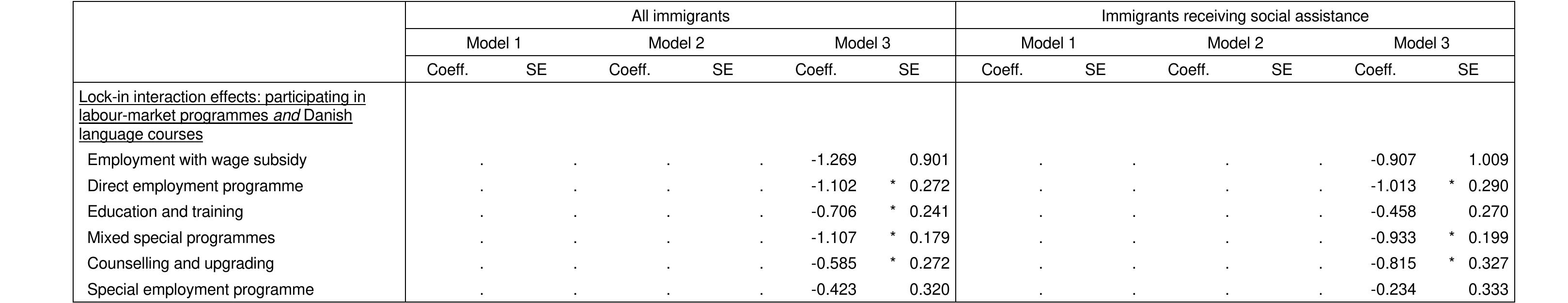Select the coefficient cell showing -0.815
This screenshot has width=1568, height=303.
1393,263
